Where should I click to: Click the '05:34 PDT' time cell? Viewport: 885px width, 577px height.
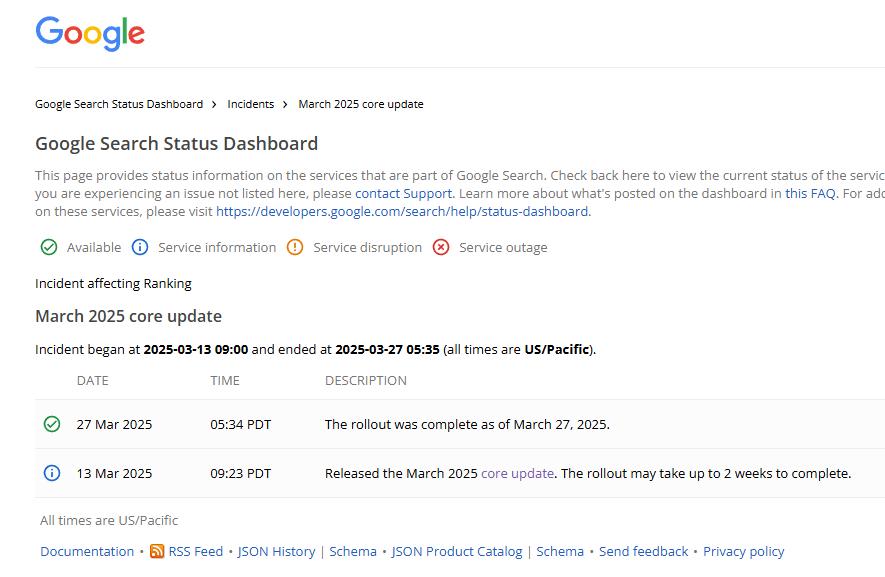(240, 425)
